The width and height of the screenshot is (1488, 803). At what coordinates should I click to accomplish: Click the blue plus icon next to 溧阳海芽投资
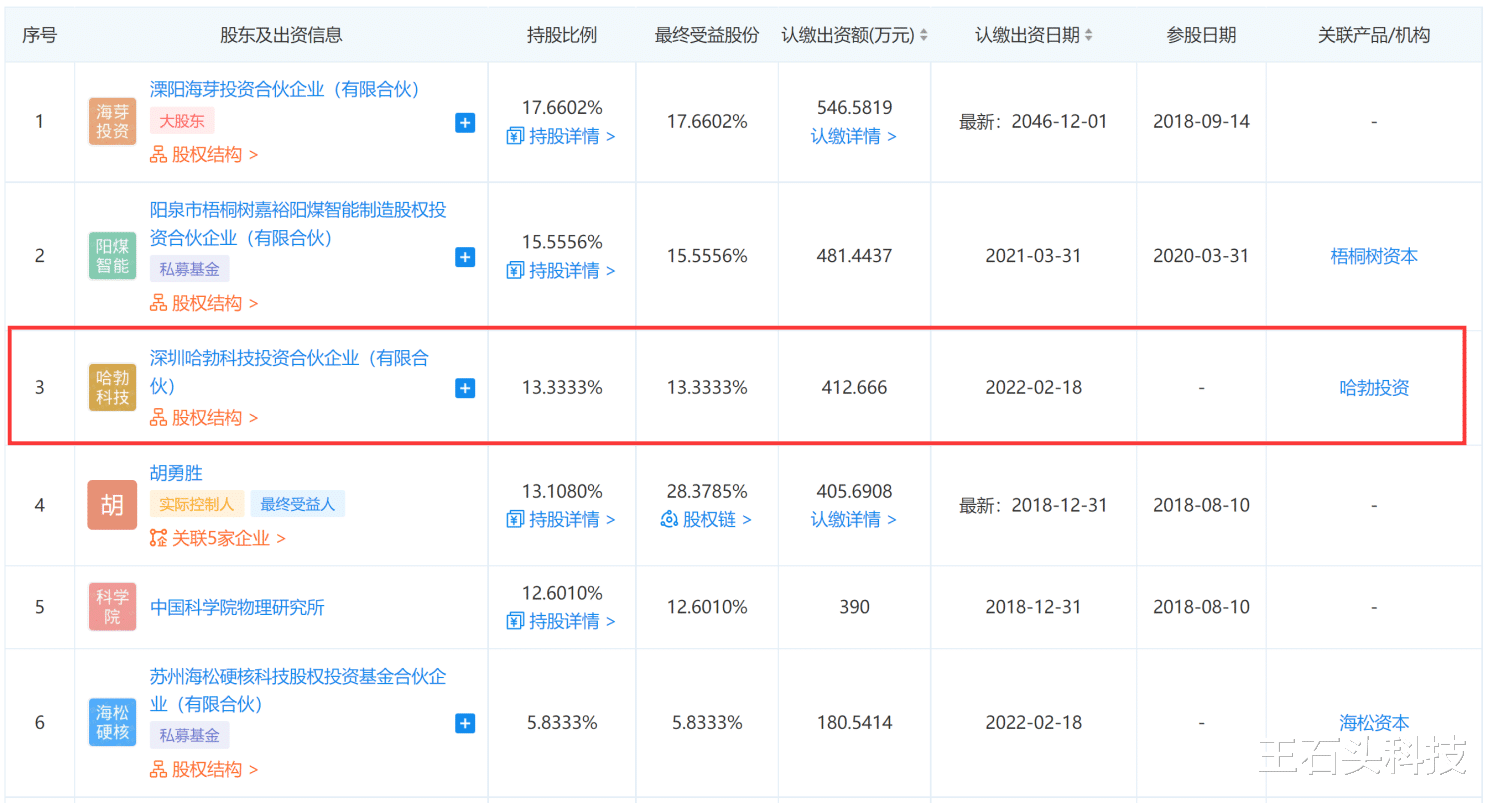(464, 123)
